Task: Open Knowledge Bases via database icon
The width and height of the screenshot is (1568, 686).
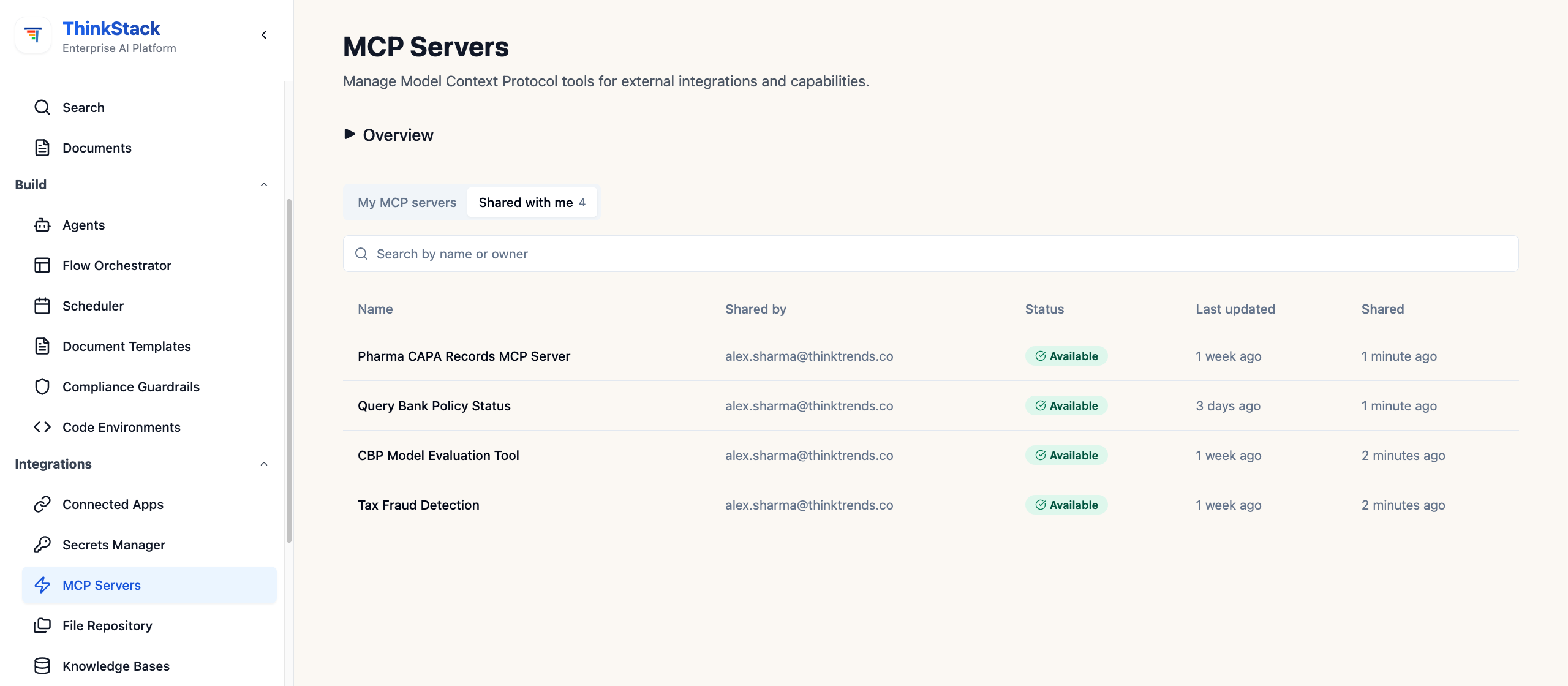Action: 42,666
